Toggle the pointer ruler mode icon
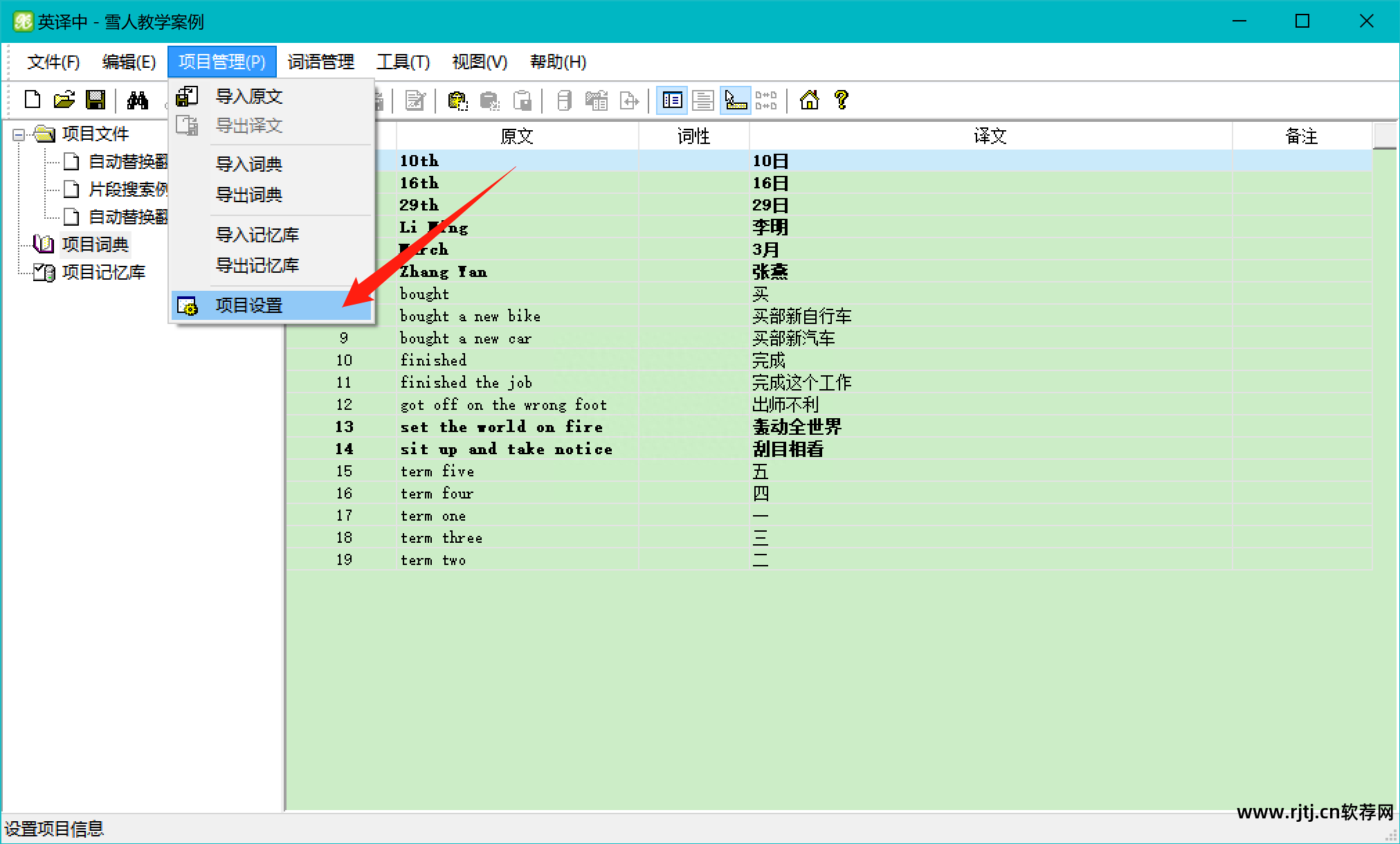The height and width of the screenshot is (844, 1400). pyautogui.click(x=735, y=100)
